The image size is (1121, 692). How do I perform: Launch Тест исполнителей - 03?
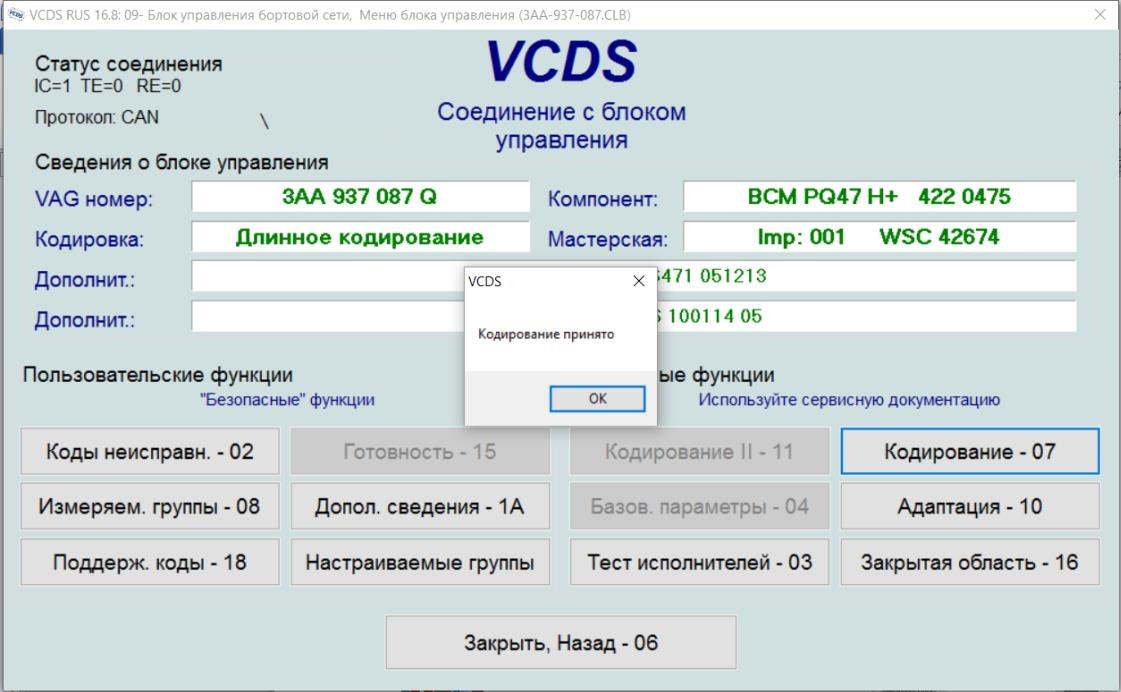(x=699, y=562)
